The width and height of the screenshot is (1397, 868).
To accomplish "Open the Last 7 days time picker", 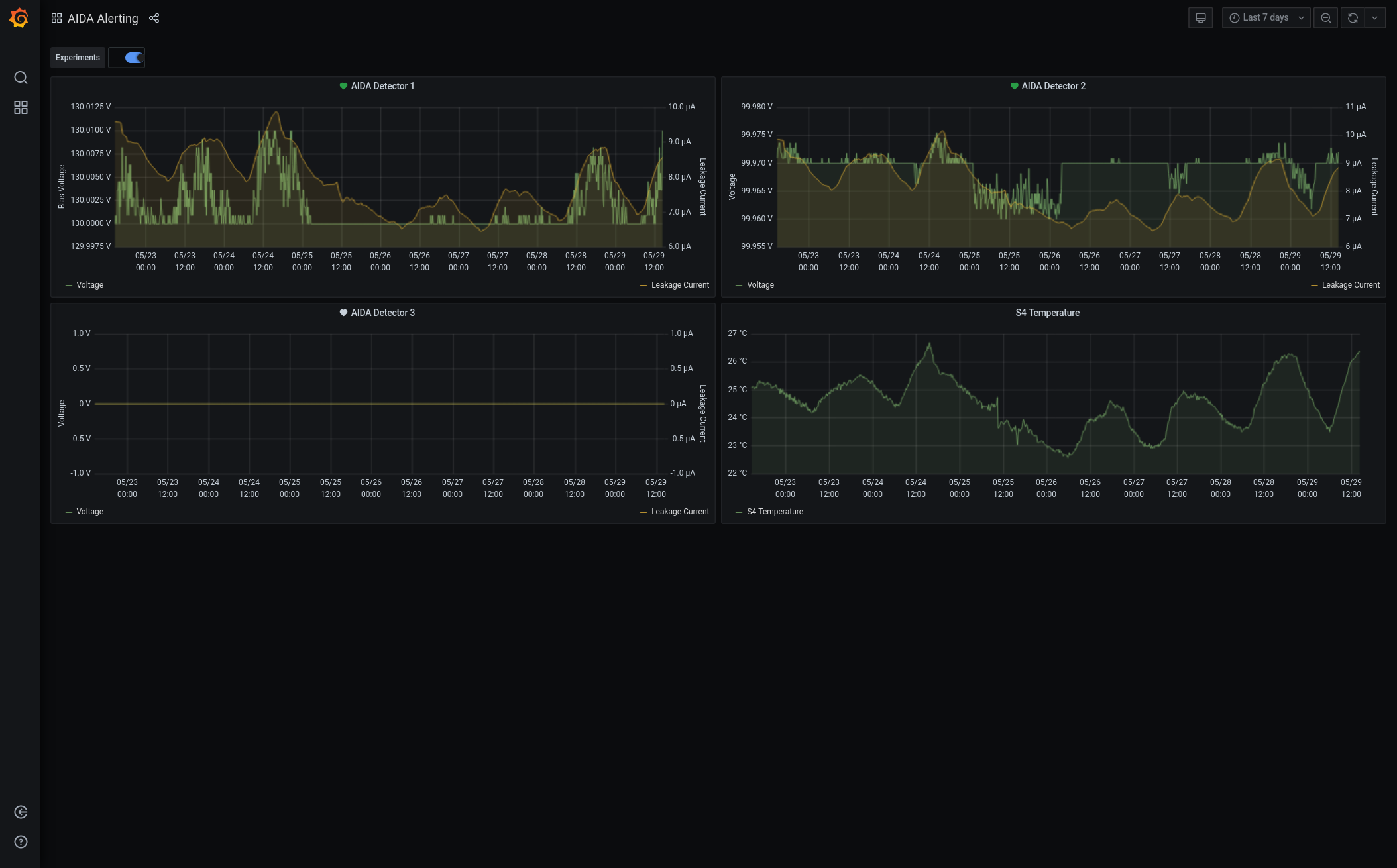I will pyautogui.click(x=1266, y=18).
